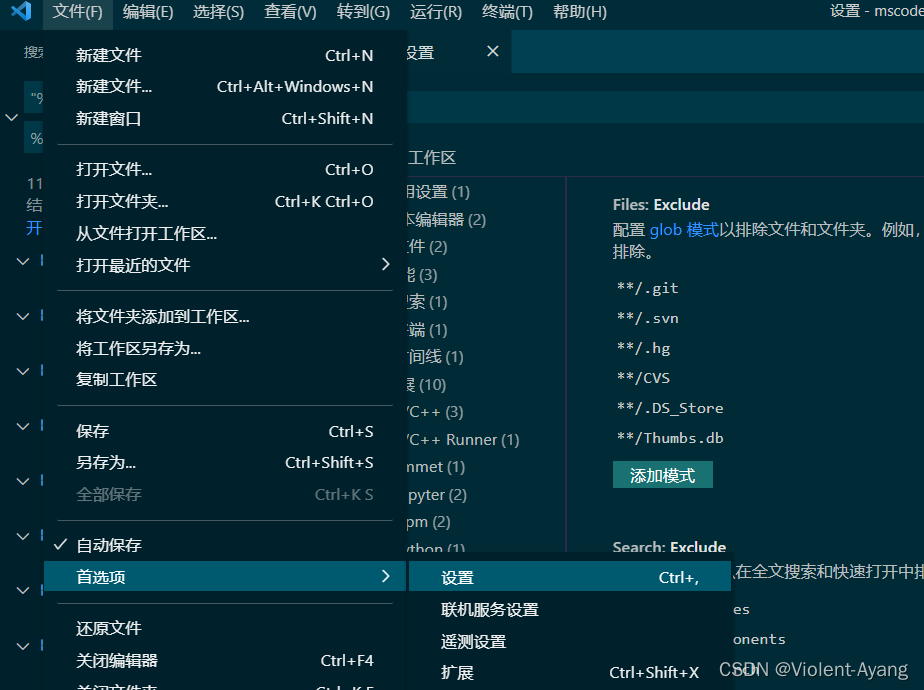The width and height of the screenshot is (924, 690).
Task: Select 从文件打开工作区... entry
Action: click(x=225, y=233)
